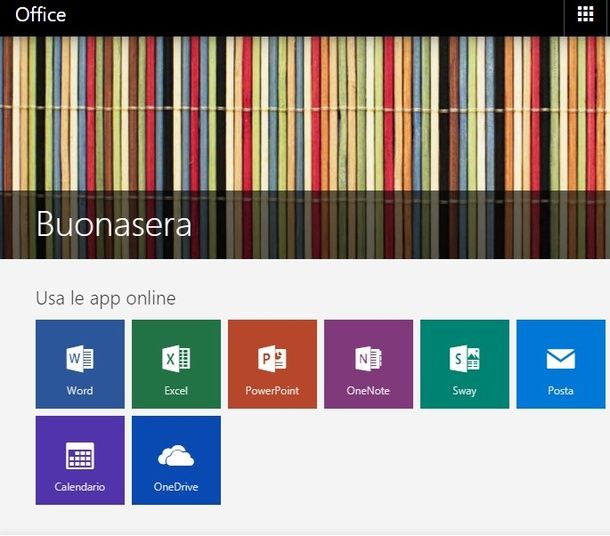Viewport: 610px width, 536px height.
Task: Click the "Usa le app online" heading
Action: [x=105, y=298]
